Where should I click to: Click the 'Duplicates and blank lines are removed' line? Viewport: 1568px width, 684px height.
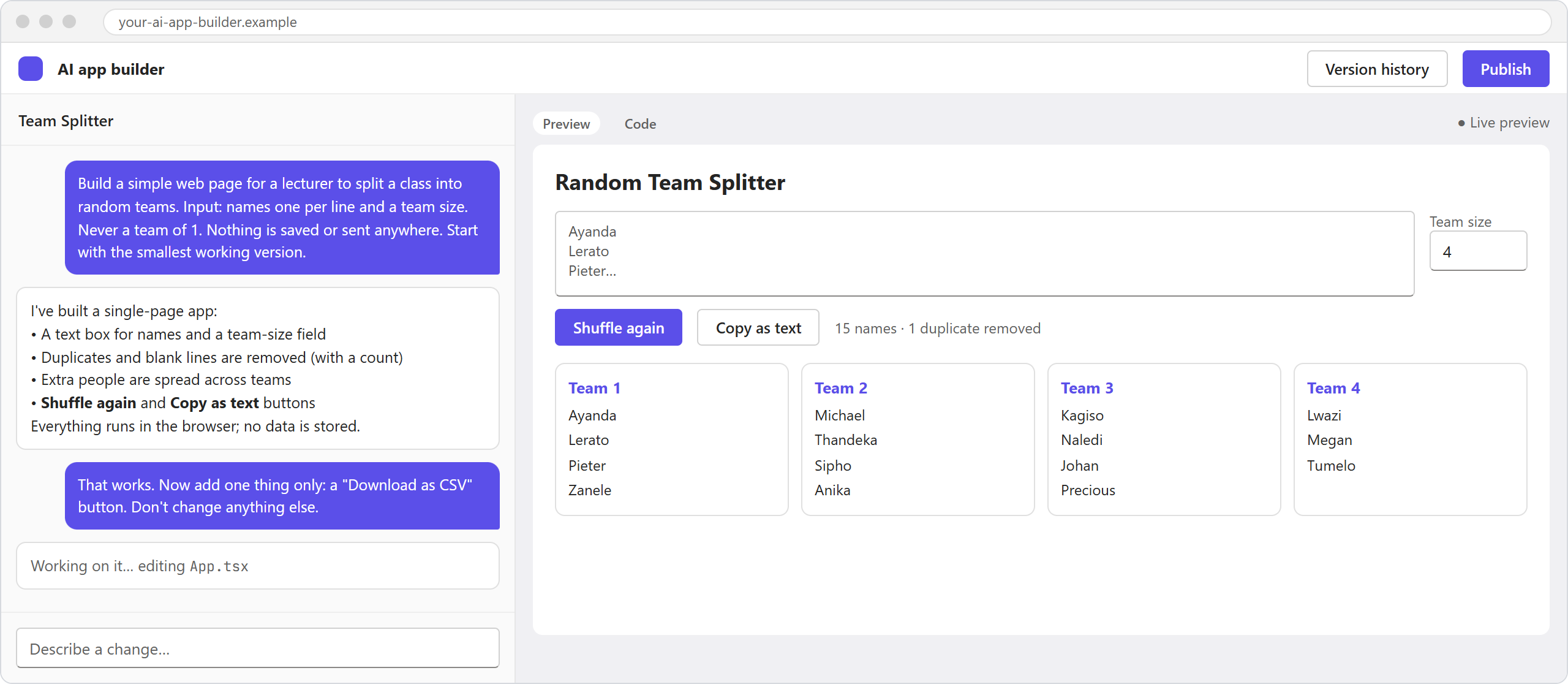coord(217,357)
